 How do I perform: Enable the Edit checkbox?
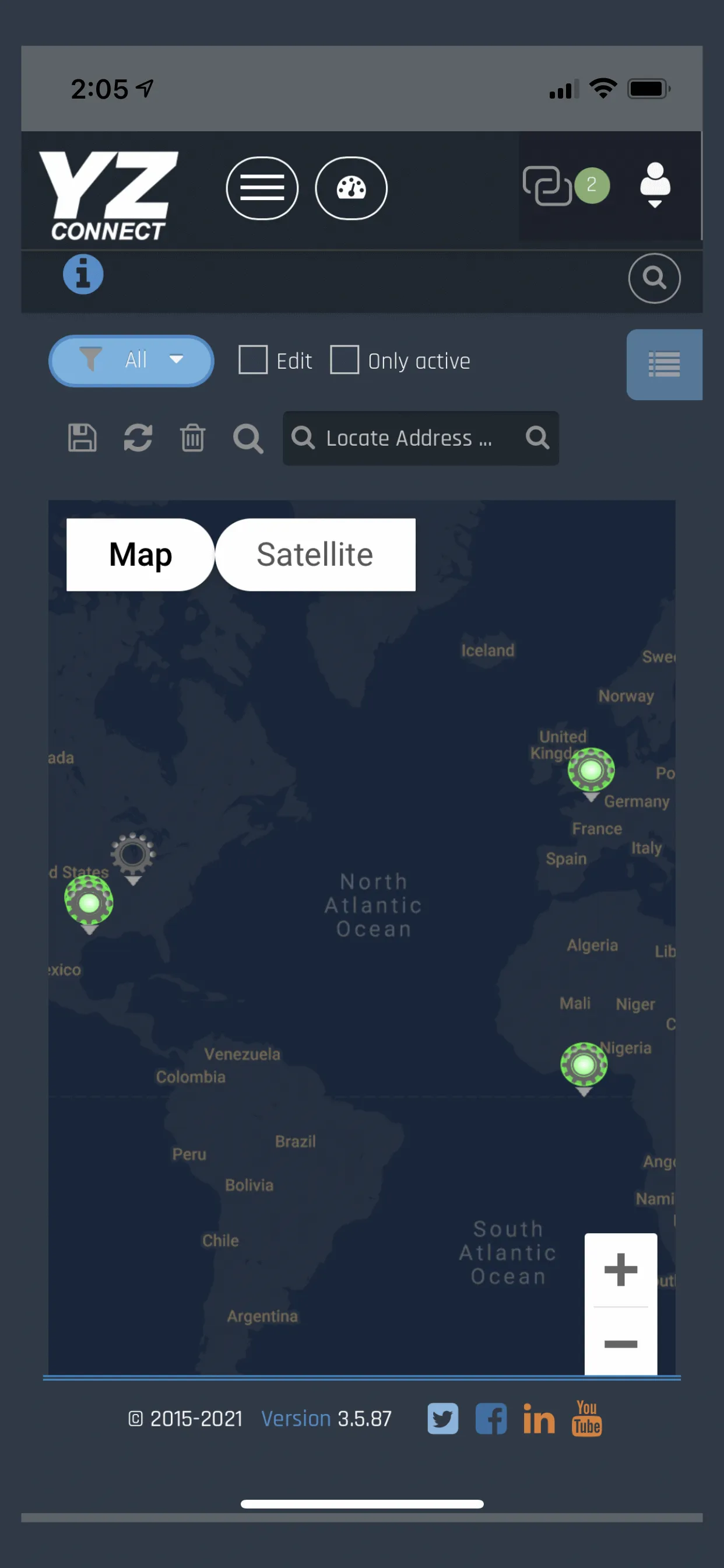(253, 360)
